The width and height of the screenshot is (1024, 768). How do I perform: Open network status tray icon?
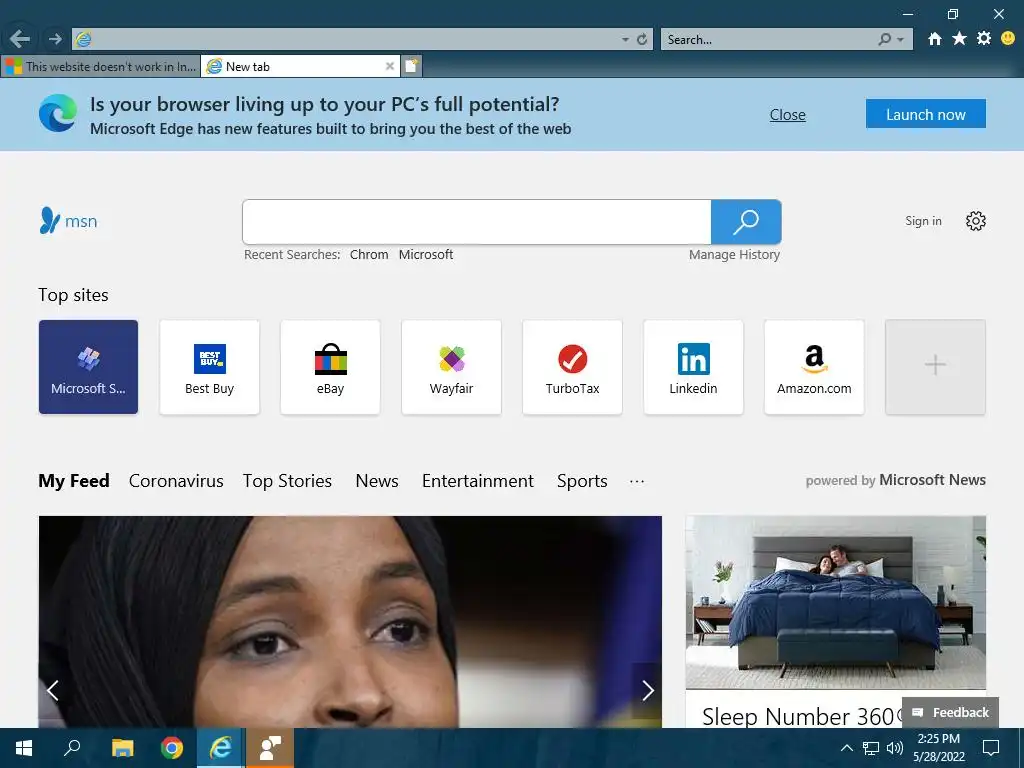(x=871, y=748)
